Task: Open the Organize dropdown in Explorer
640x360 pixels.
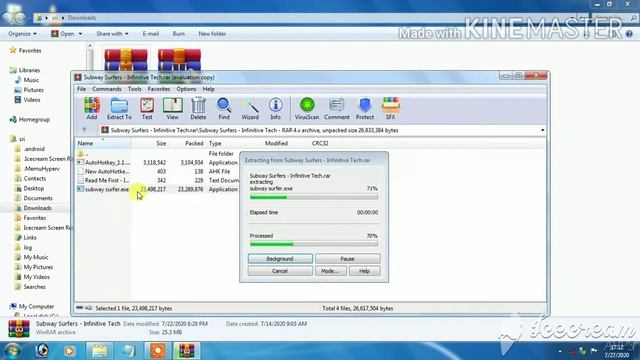Action: pos(22,34)
